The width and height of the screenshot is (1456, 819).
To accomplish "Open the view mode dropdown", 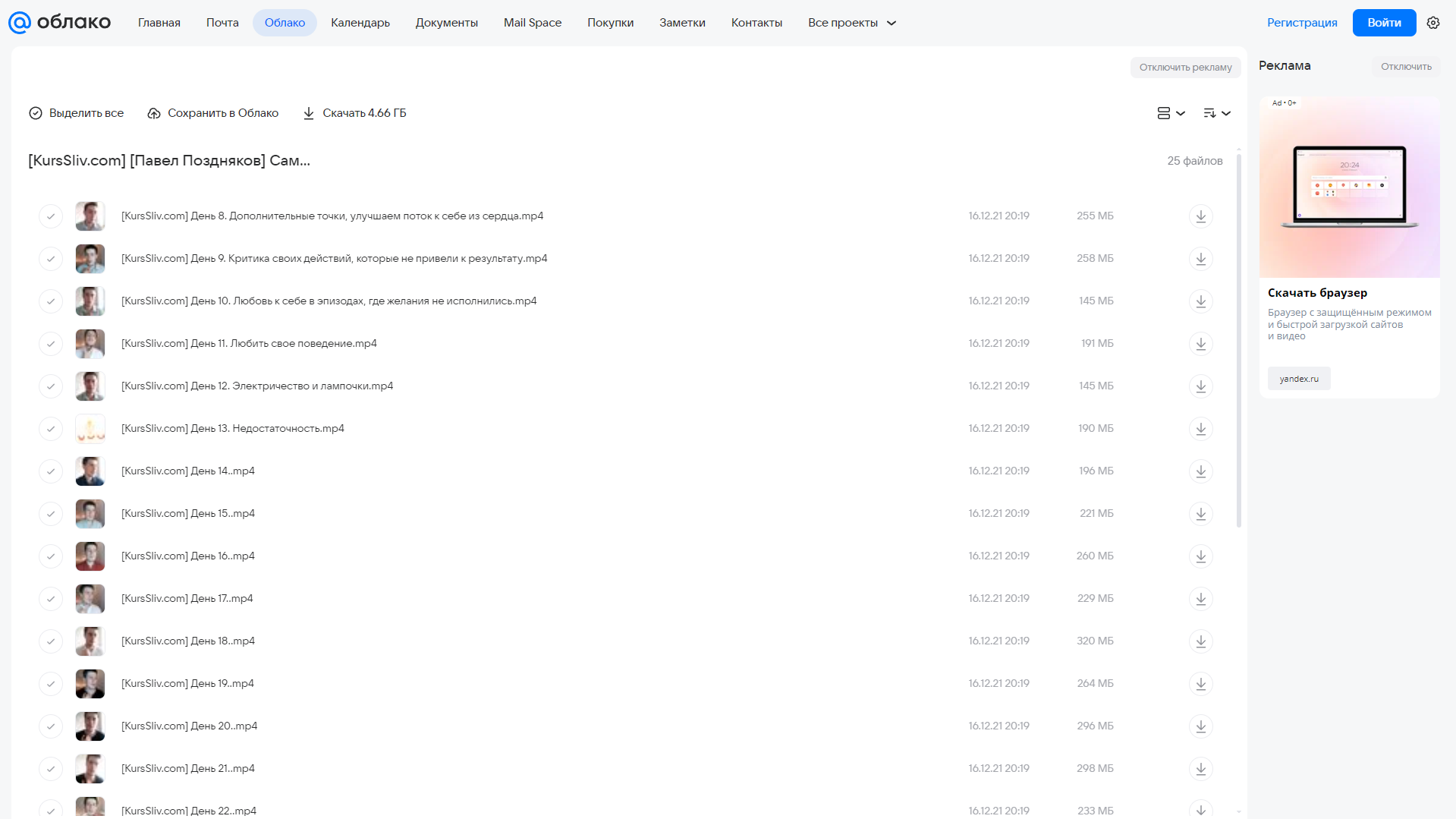I will (1171, 113).
